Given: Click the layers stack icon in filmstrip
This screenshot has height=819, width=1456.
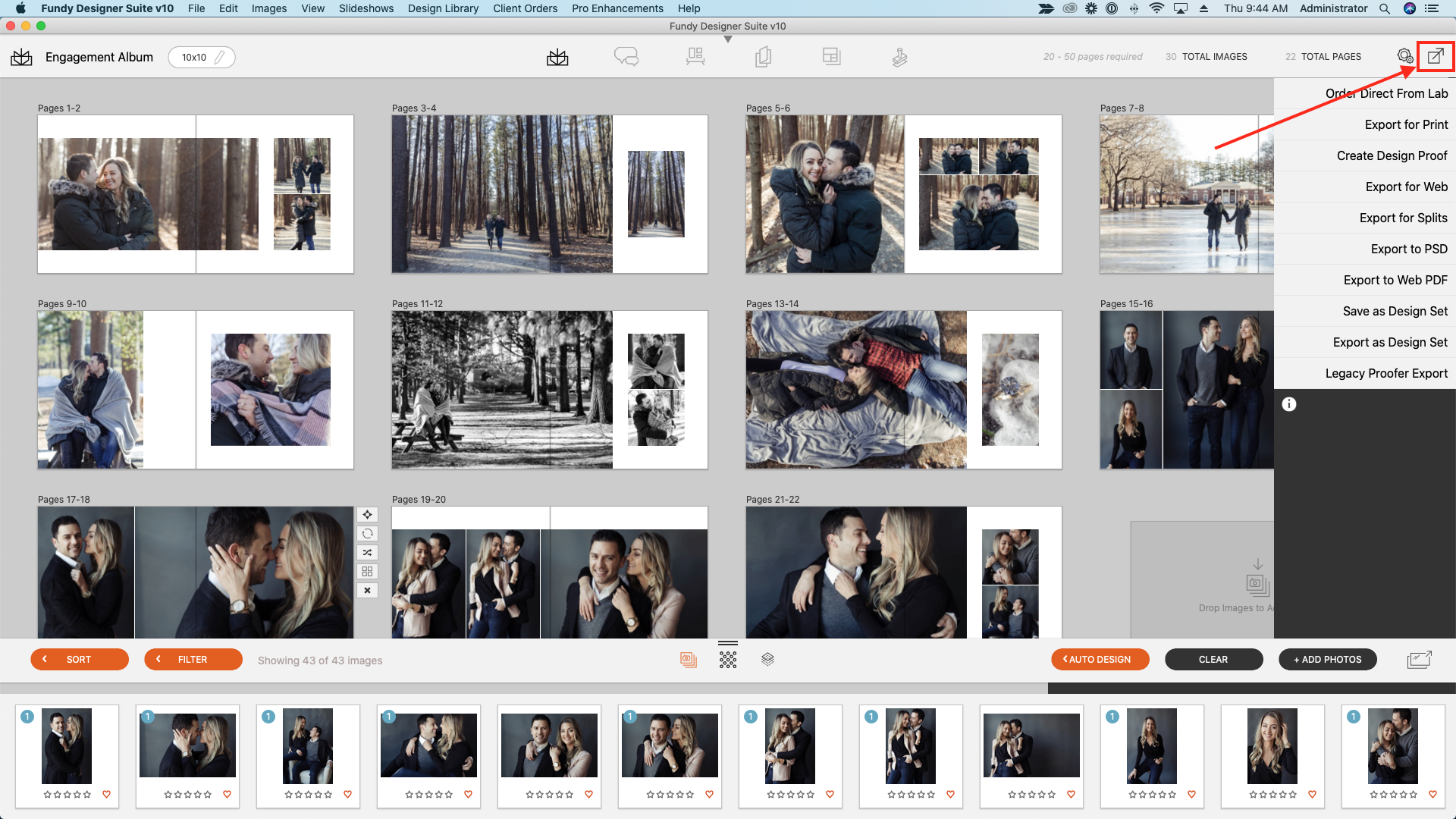Looking at the screenshot, I should click(768, 659).
